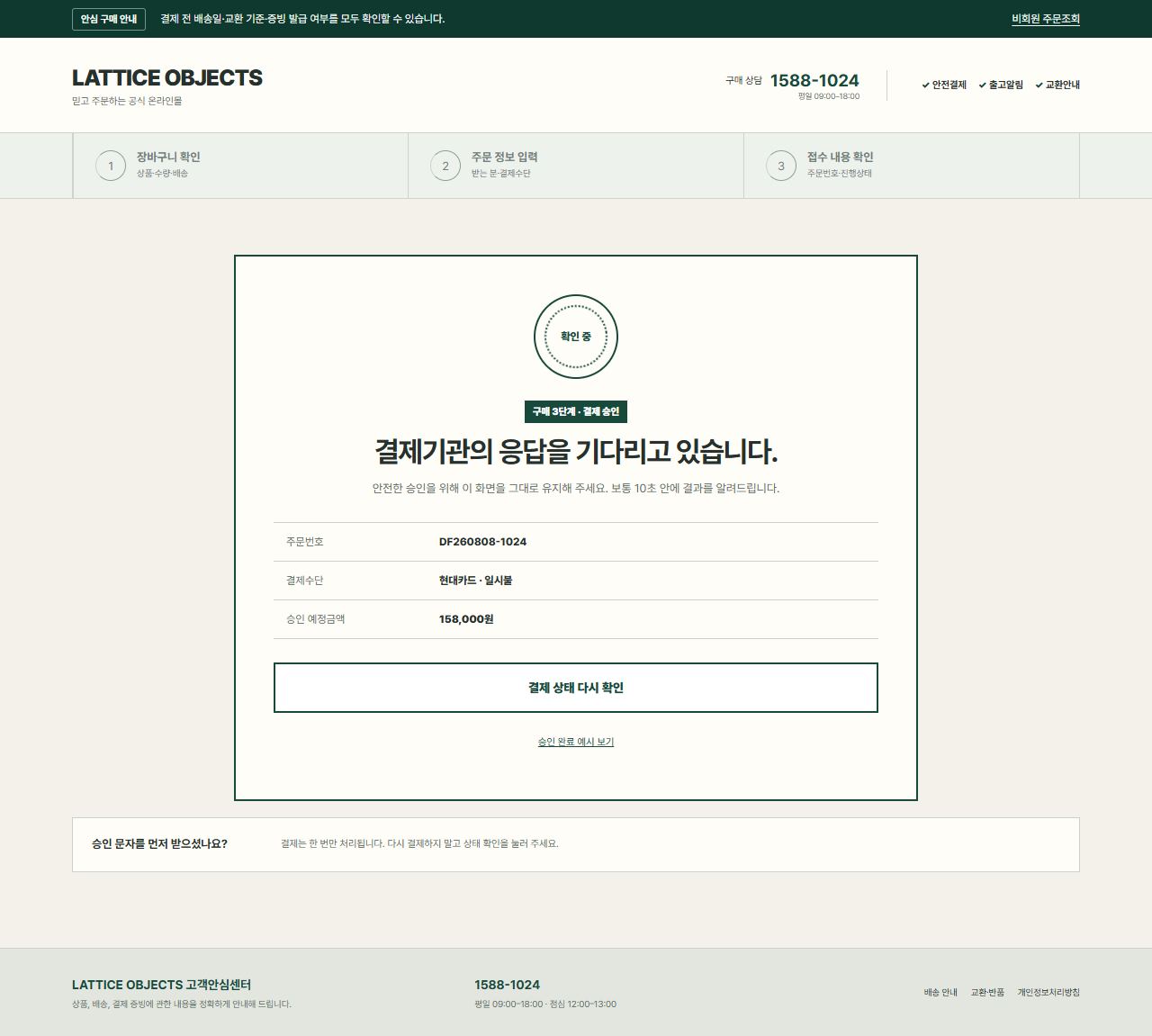The height and width of the screenshot is (1036, 1152).
Task: Click 결제 상태 다시 확인 button
Action: pyautogui.click(x=576, y=688)
